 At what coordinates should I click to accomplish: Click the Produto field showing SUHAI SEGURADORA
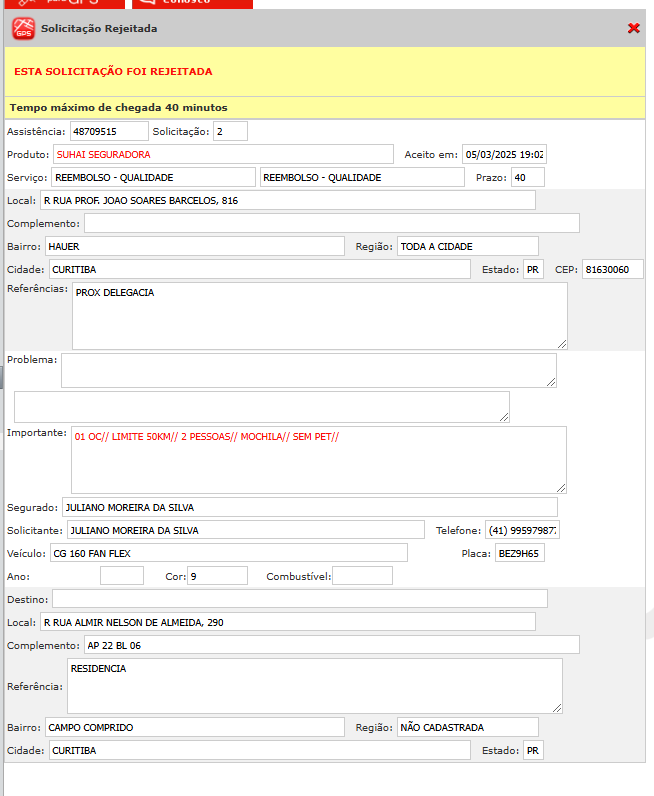(x=223, y=154)
